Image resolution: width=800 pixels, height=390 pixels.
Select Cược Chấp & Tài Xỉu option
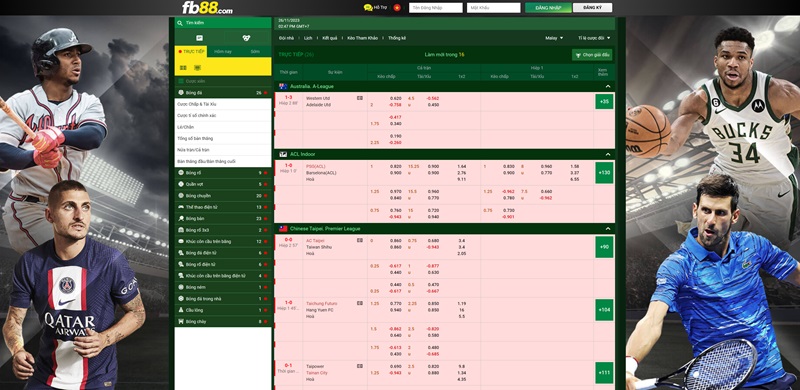pyautogui.click(x=223, y=104)
